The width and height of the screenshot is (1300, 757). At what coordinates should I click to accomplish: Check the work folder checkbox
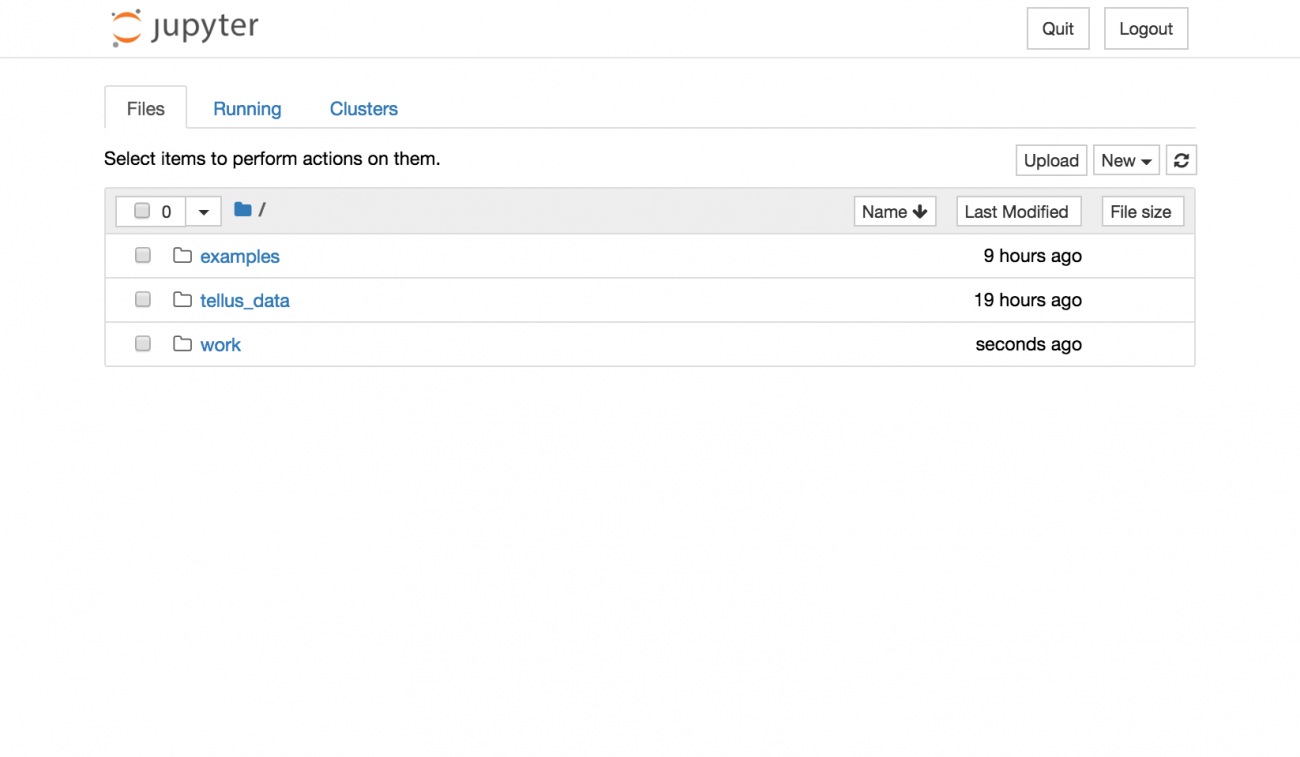click(143, 343)
